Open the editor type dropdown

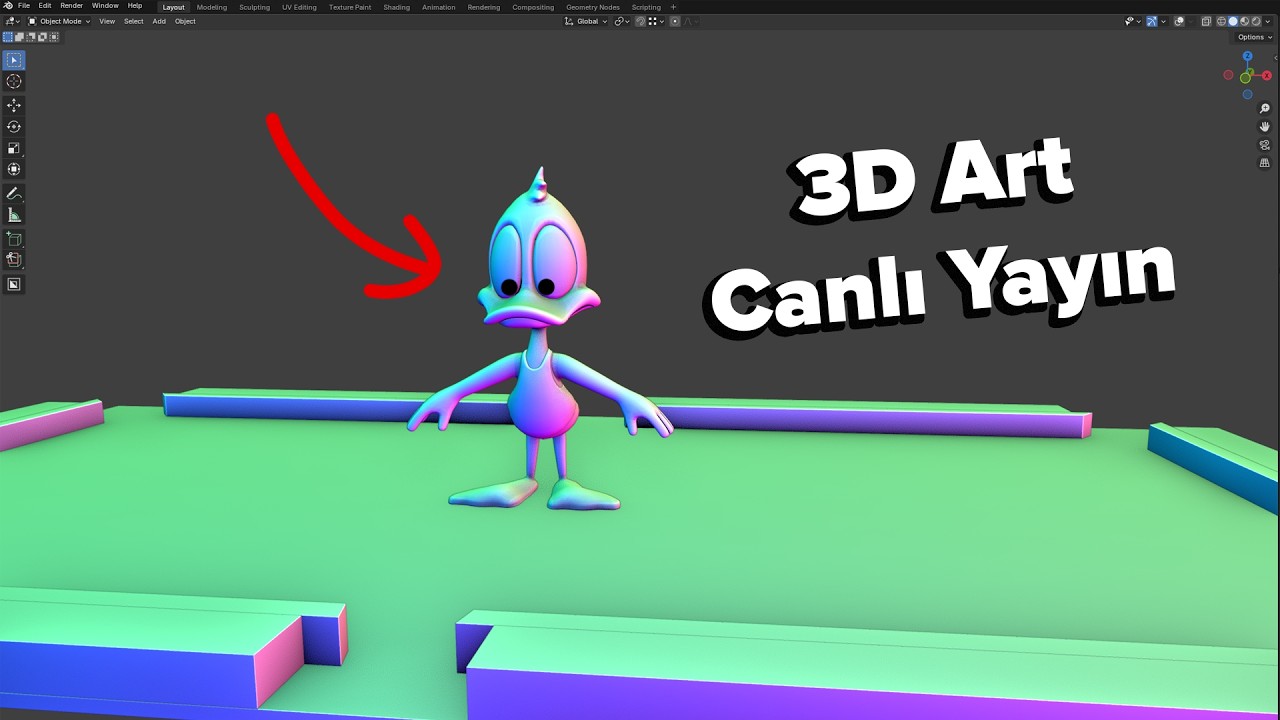(x=13, y=21)
